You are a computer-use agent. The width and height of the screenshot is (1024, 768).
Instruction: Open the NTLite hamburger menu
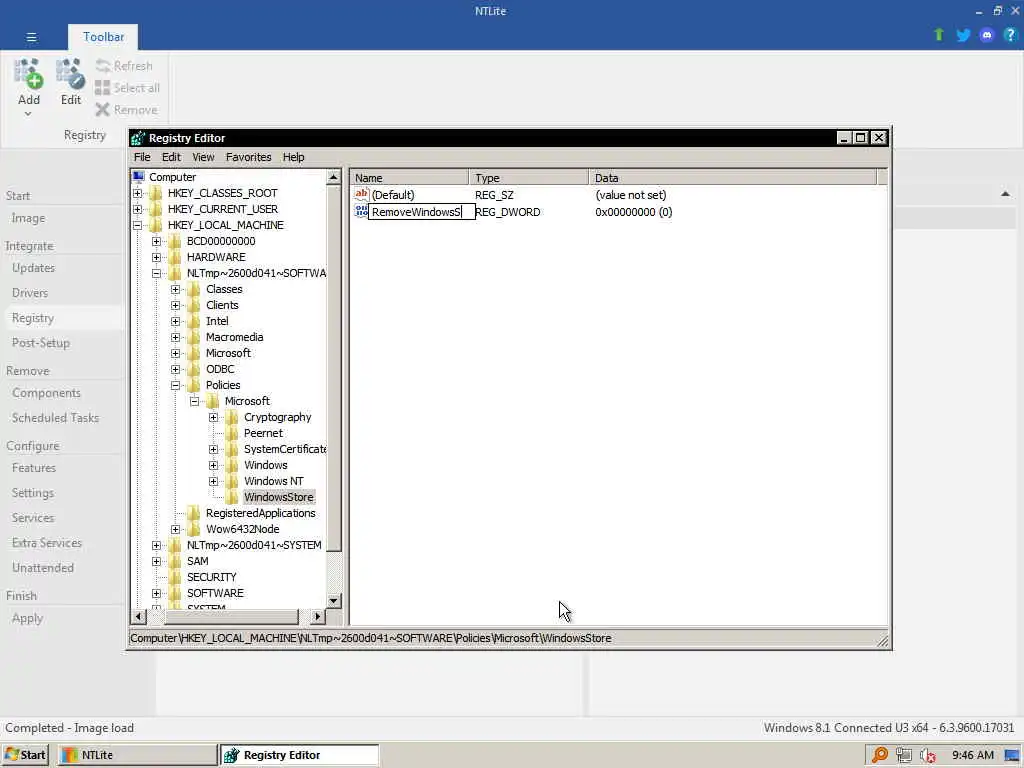(x=31, y=37)
